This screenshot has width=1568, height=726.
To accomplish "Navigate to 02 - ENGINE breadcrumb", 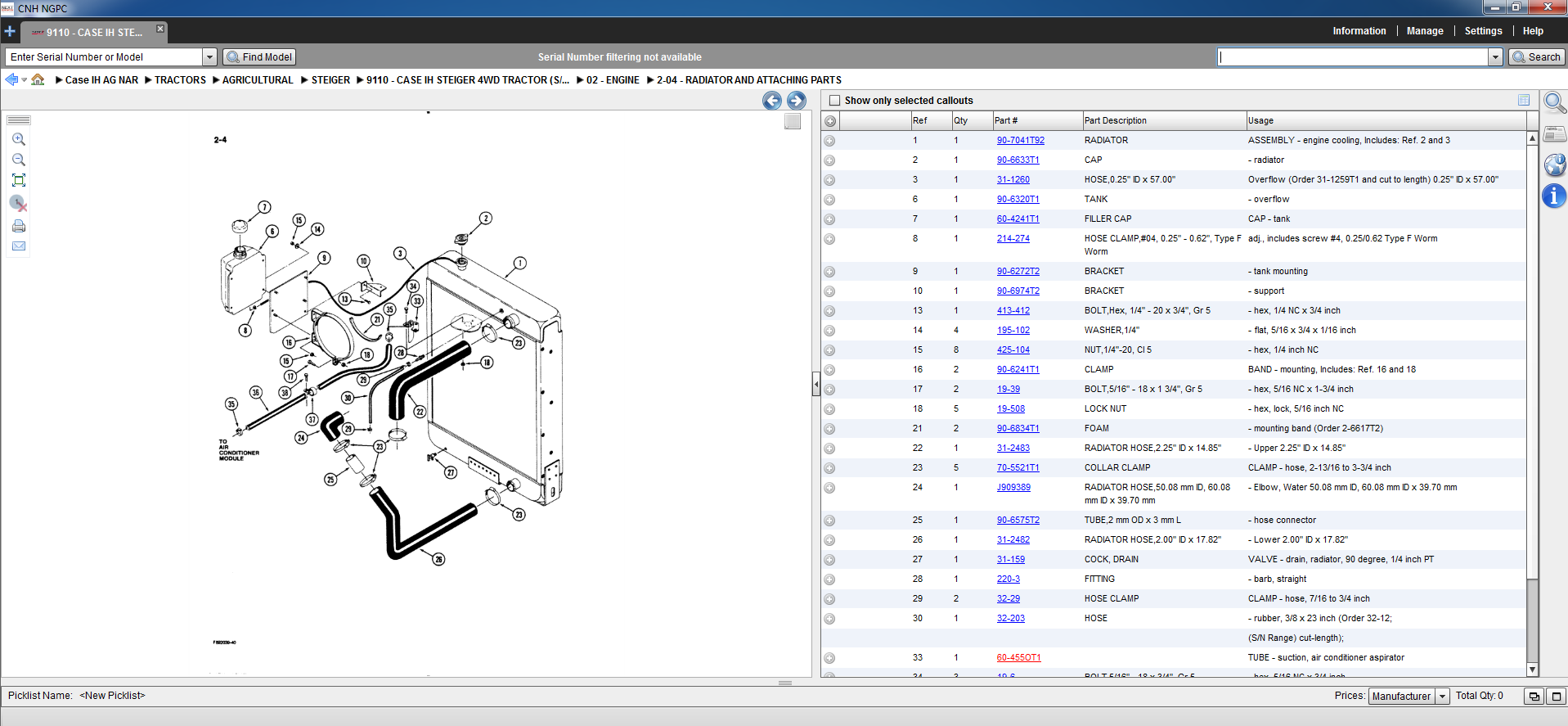I will click(613, 80).
